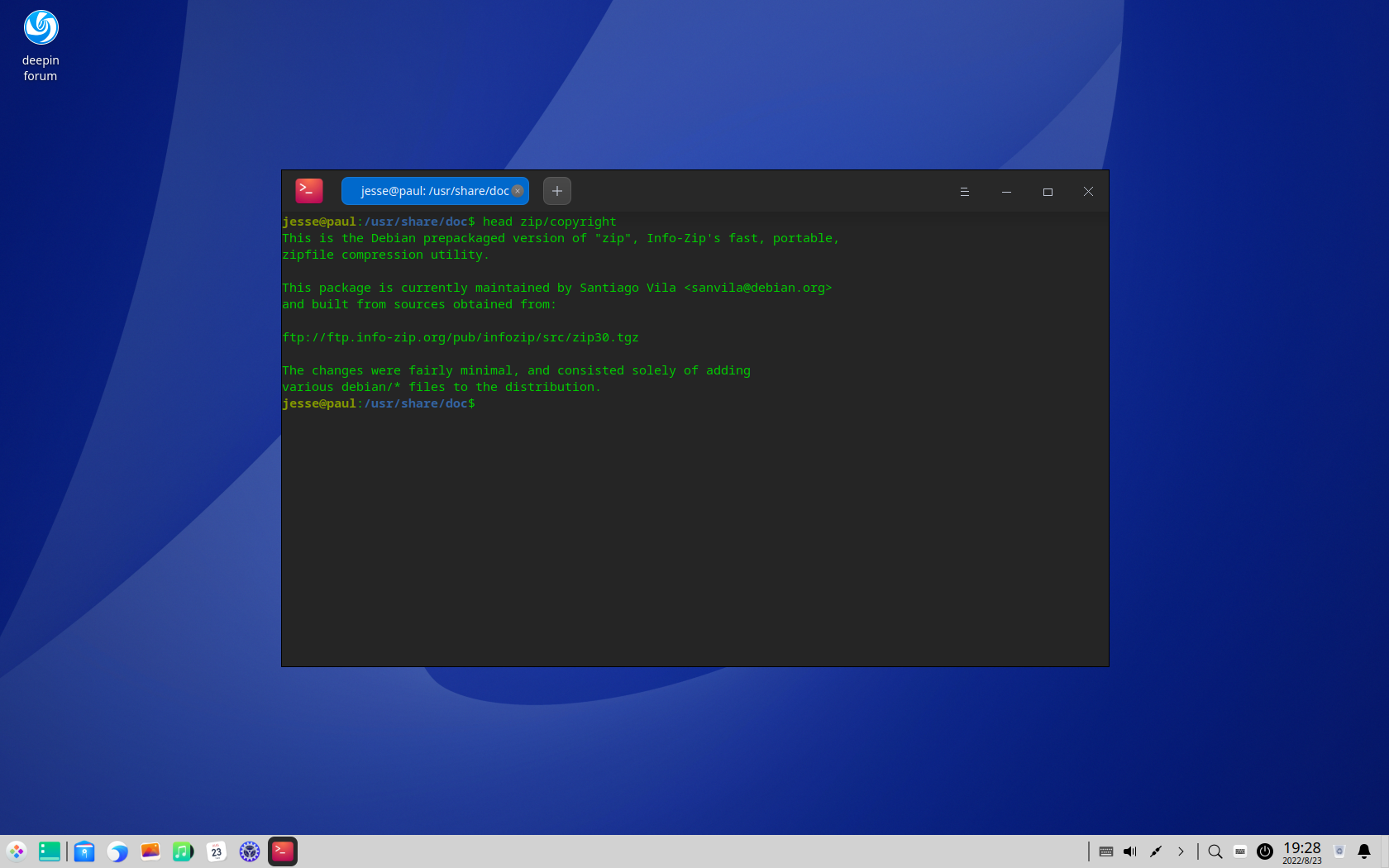Open the onscreen keyboard tray icon
The width and height of the screenshot is (1389, 868).
click(x=1240, y=851)
